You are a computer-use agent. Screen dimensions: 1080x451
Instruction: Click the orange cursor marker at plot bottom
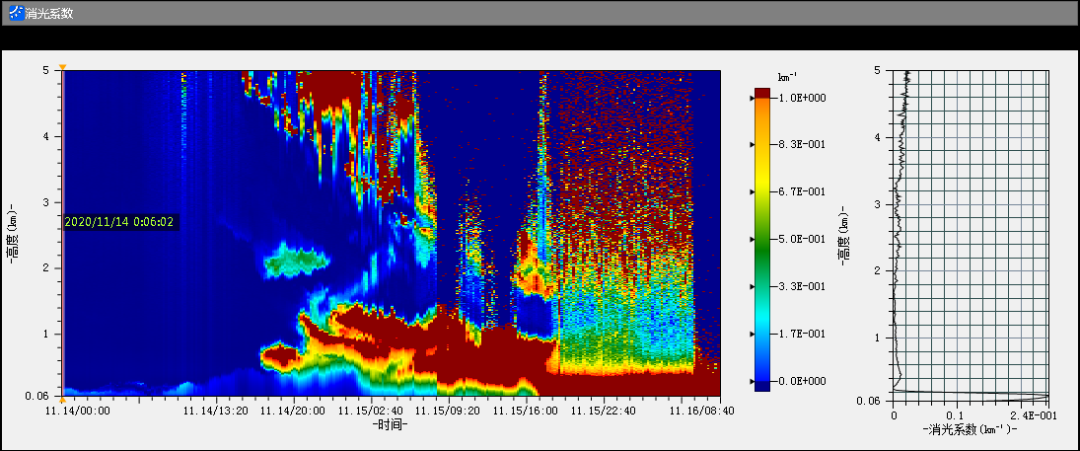(62, 398)
